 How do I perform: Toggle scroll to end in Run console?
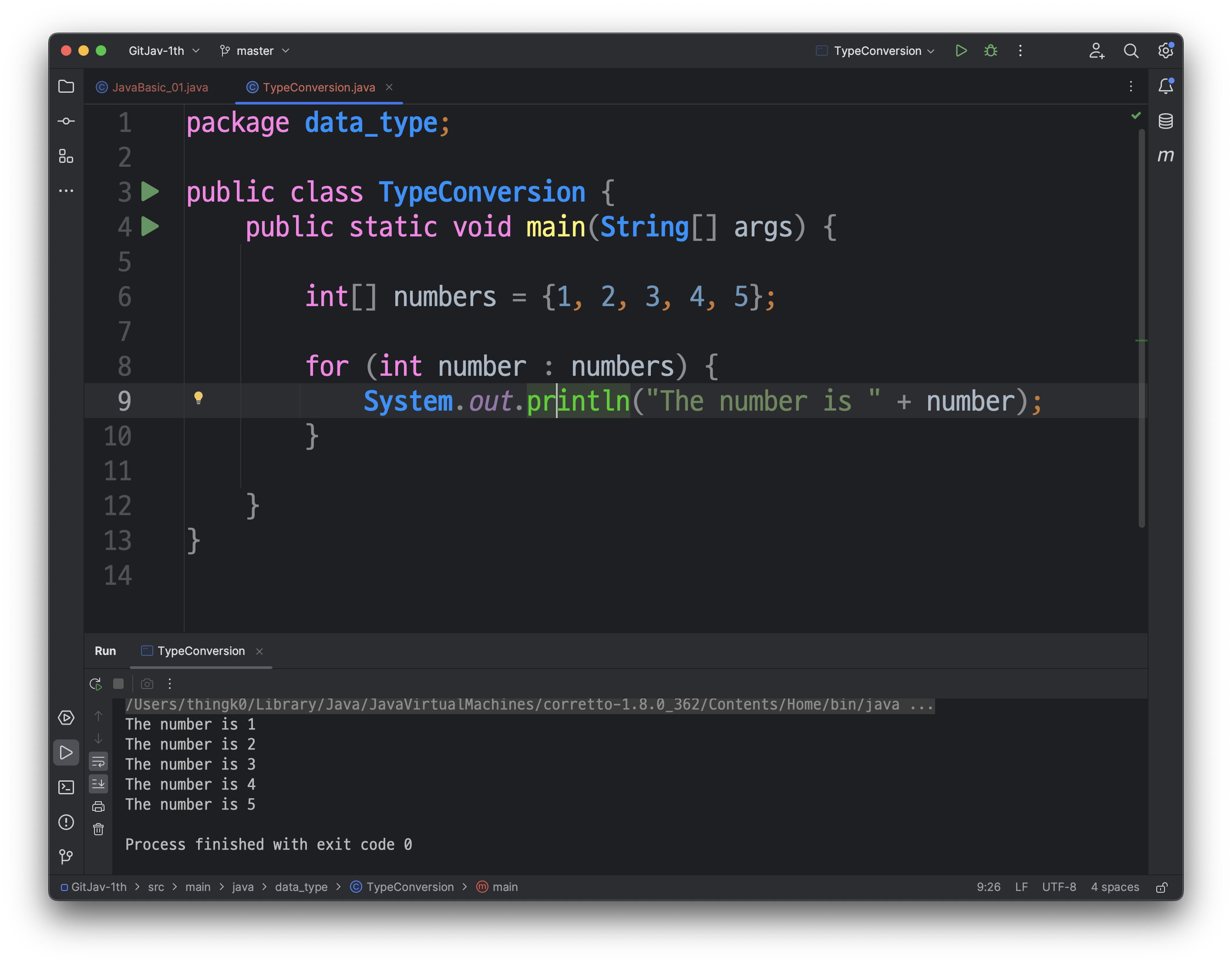(x=98, y=784)
